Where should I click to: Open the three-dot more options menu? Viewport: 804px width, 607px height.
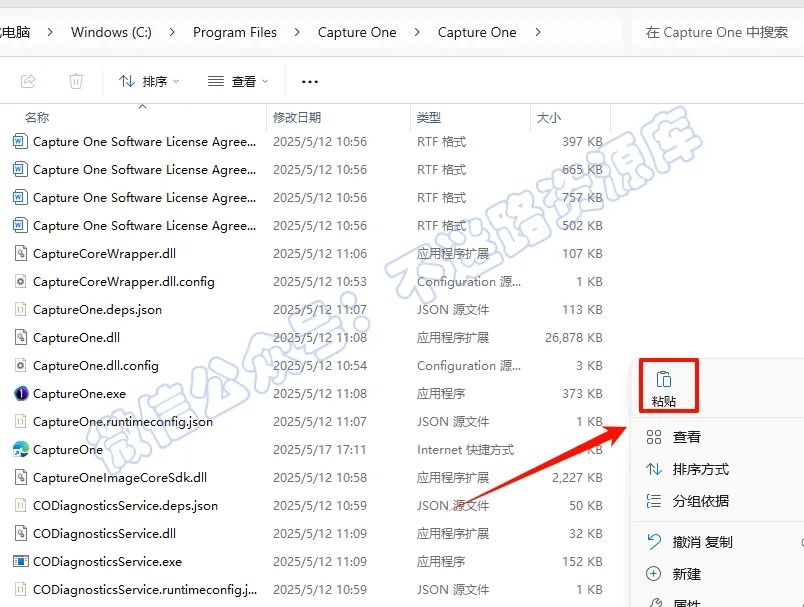tap(310, 82)
